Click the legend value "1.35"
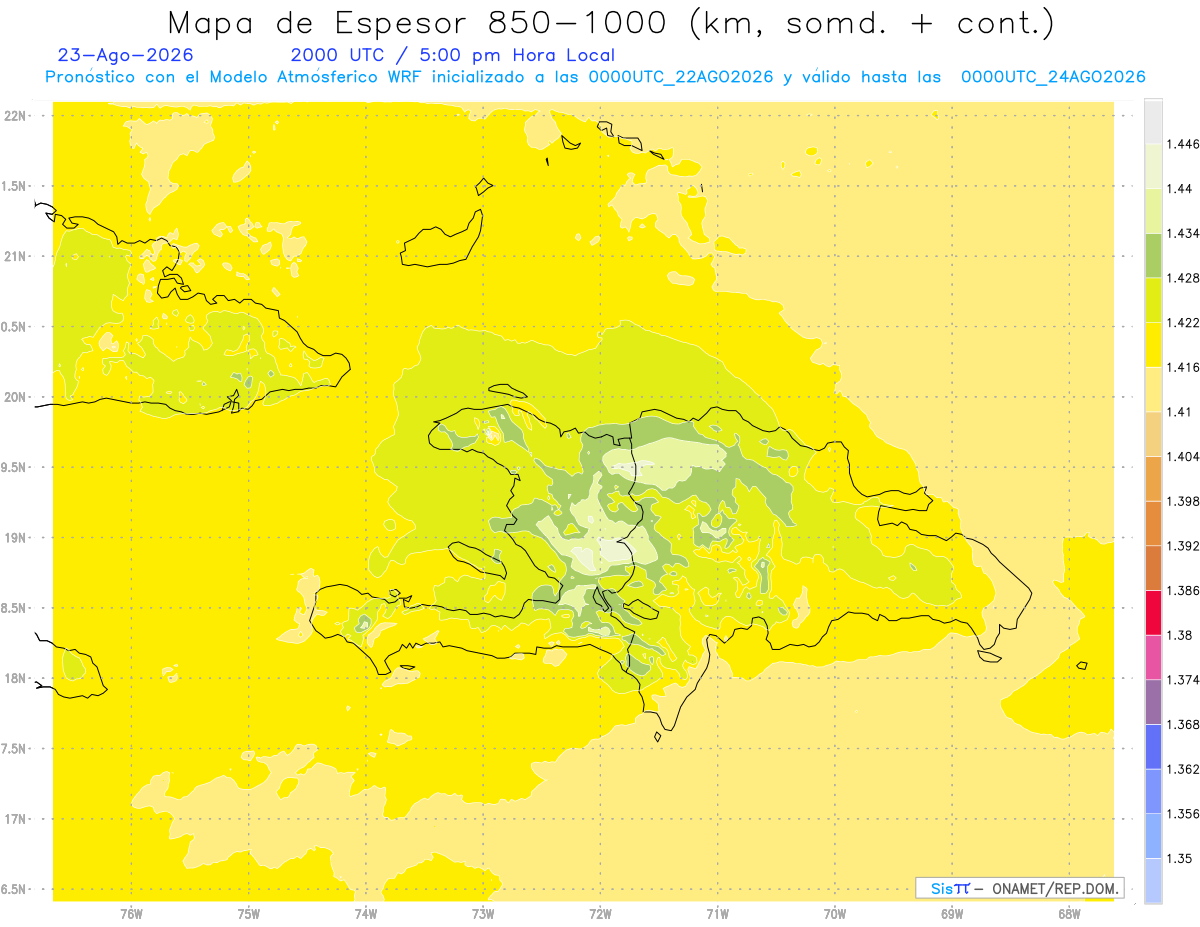 (1181, 858)
